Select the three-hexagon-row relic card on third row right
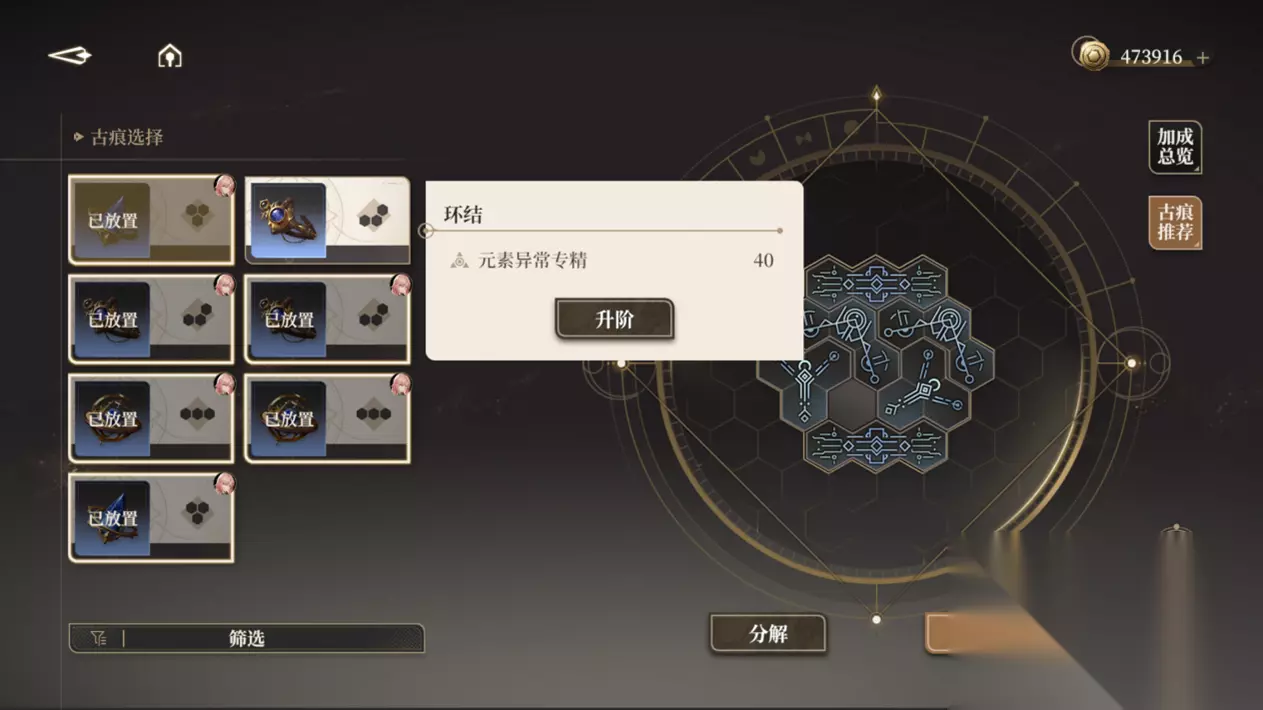 327,419
